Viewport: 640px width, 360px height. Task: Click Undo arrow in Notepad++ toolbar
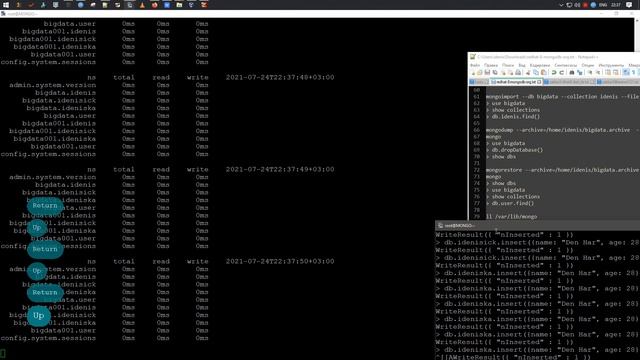pos(554,72)
